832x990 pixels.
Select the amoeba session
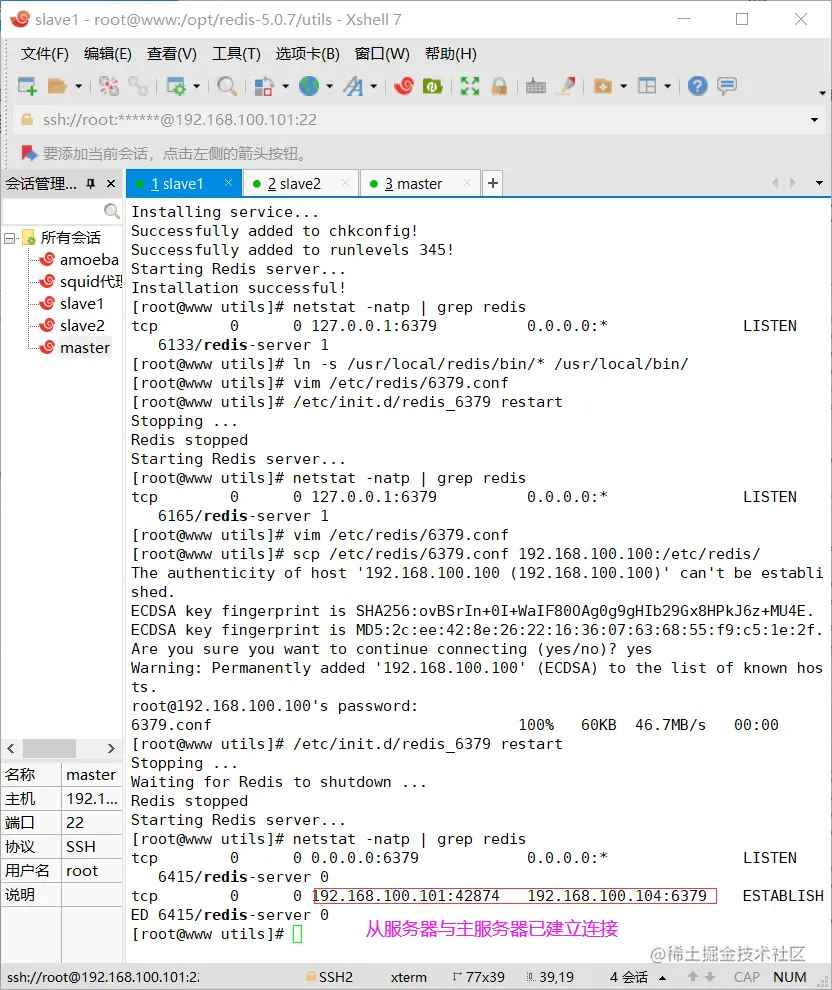pyautogui.click(x=89, y=259)
